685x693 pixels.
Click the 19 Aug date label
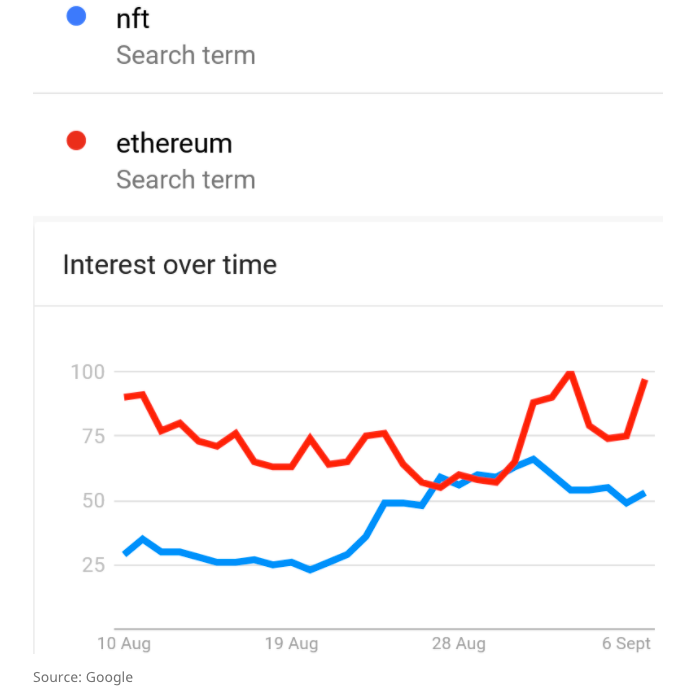(291, 643)
